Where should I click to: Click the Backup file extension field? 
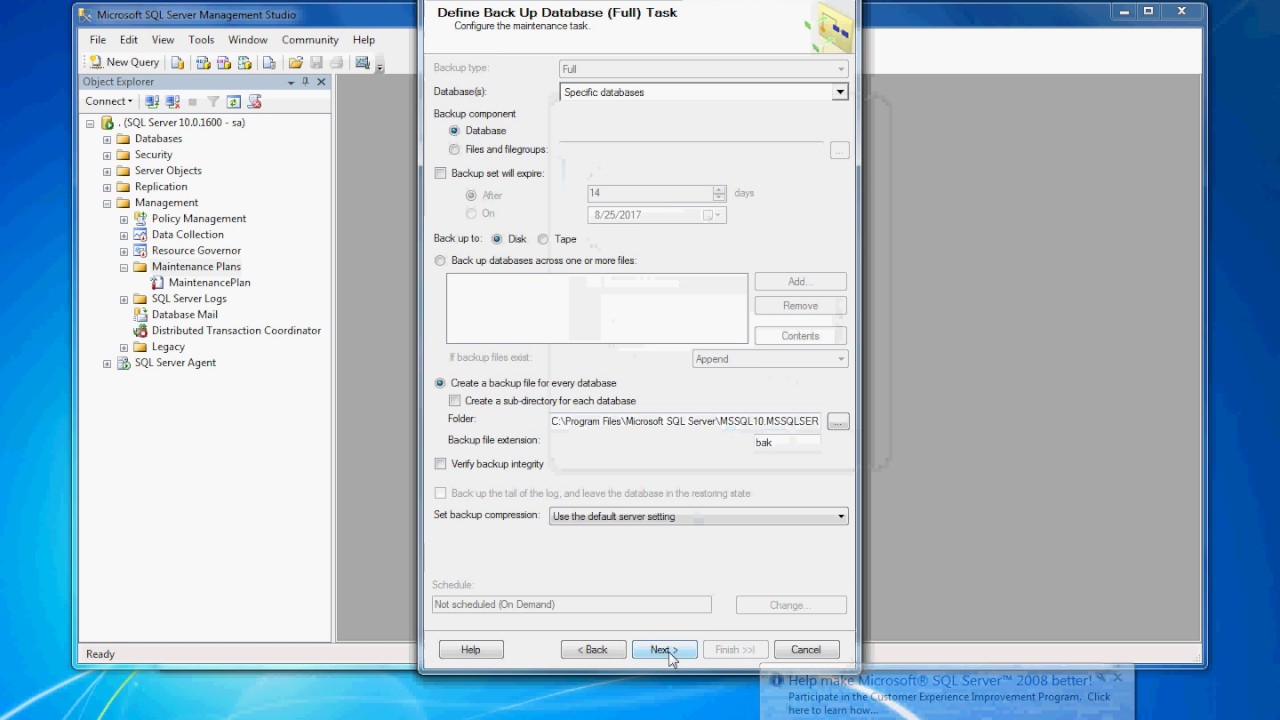click(787, 443)
